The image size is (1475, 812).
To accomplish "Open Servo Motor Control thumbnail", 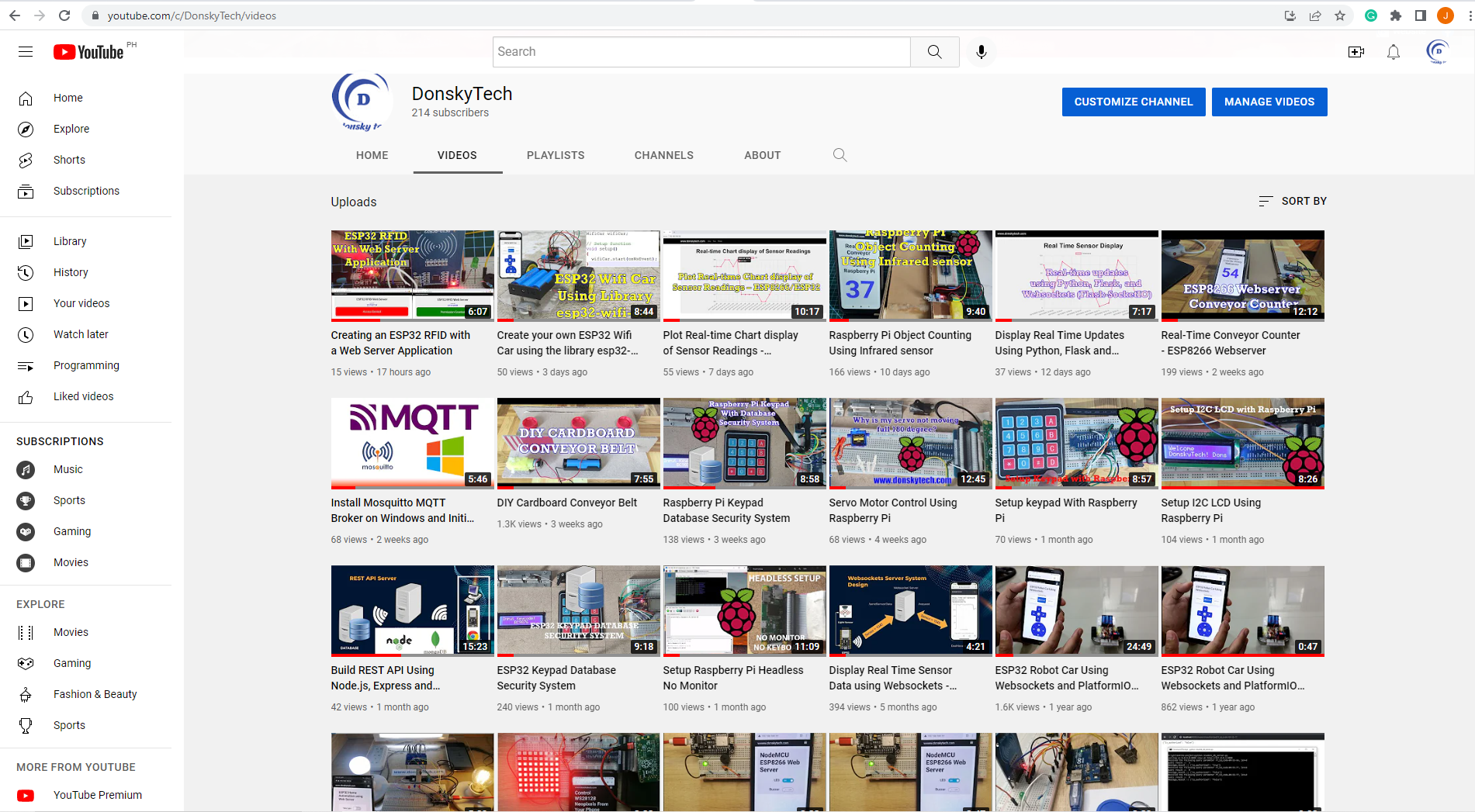I will coord(911,444).
